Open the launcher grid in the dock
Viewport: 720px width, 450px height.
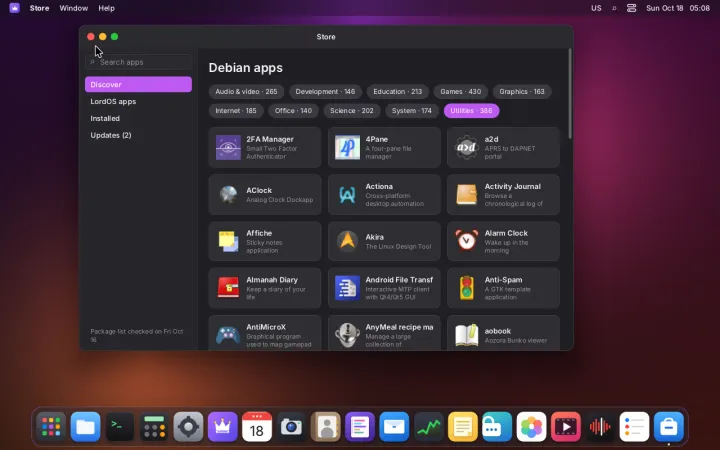pyautogui.click(x=51, y=427)
